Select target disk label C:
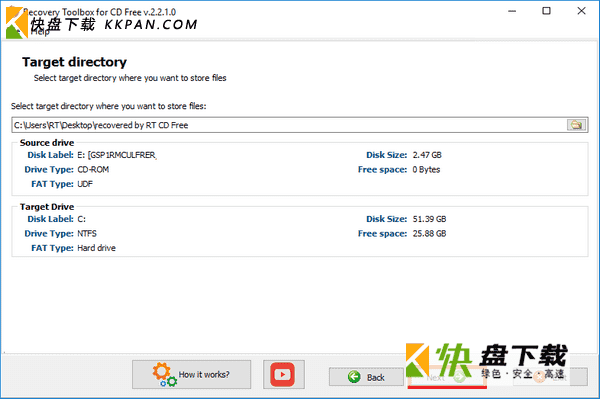600x399 pixels. [82, 219]
